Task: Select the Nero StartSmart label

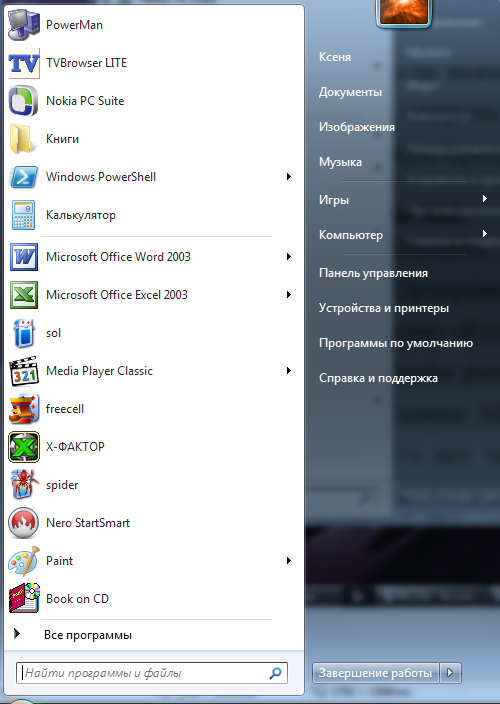Action: coord(88,523)
